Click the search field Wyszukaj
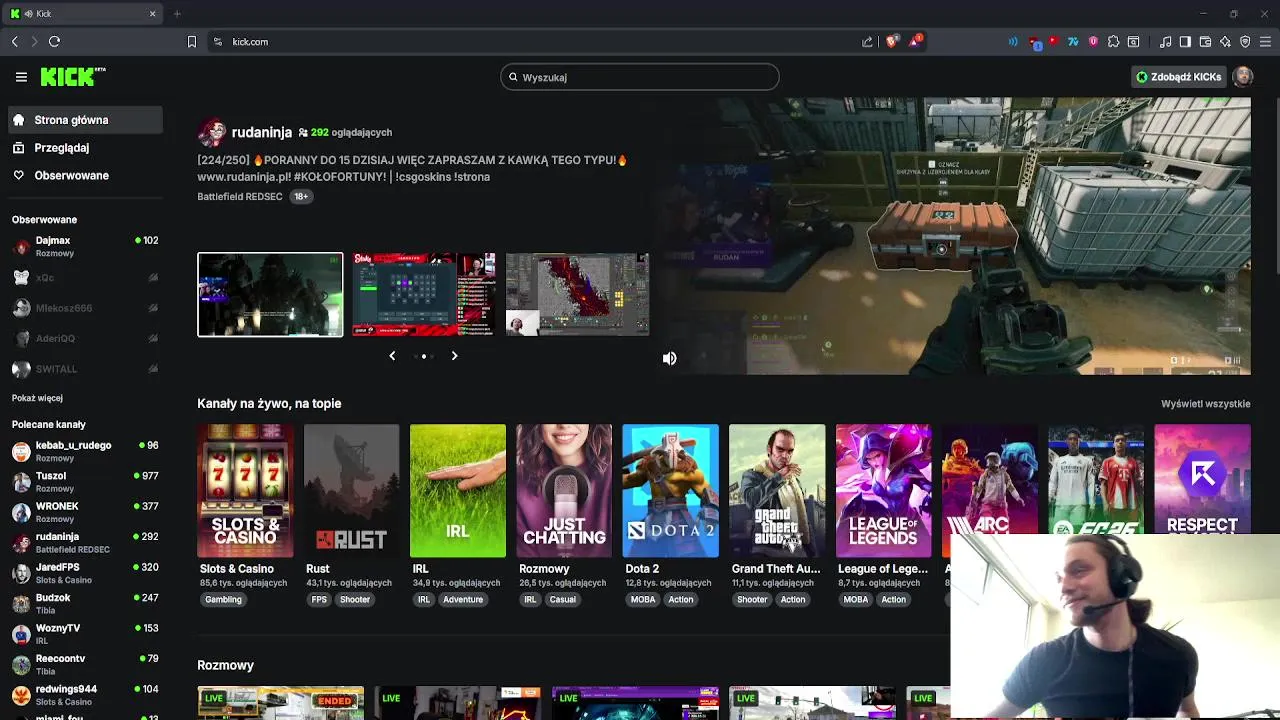The image size is (1280, 720). point(640,77)
